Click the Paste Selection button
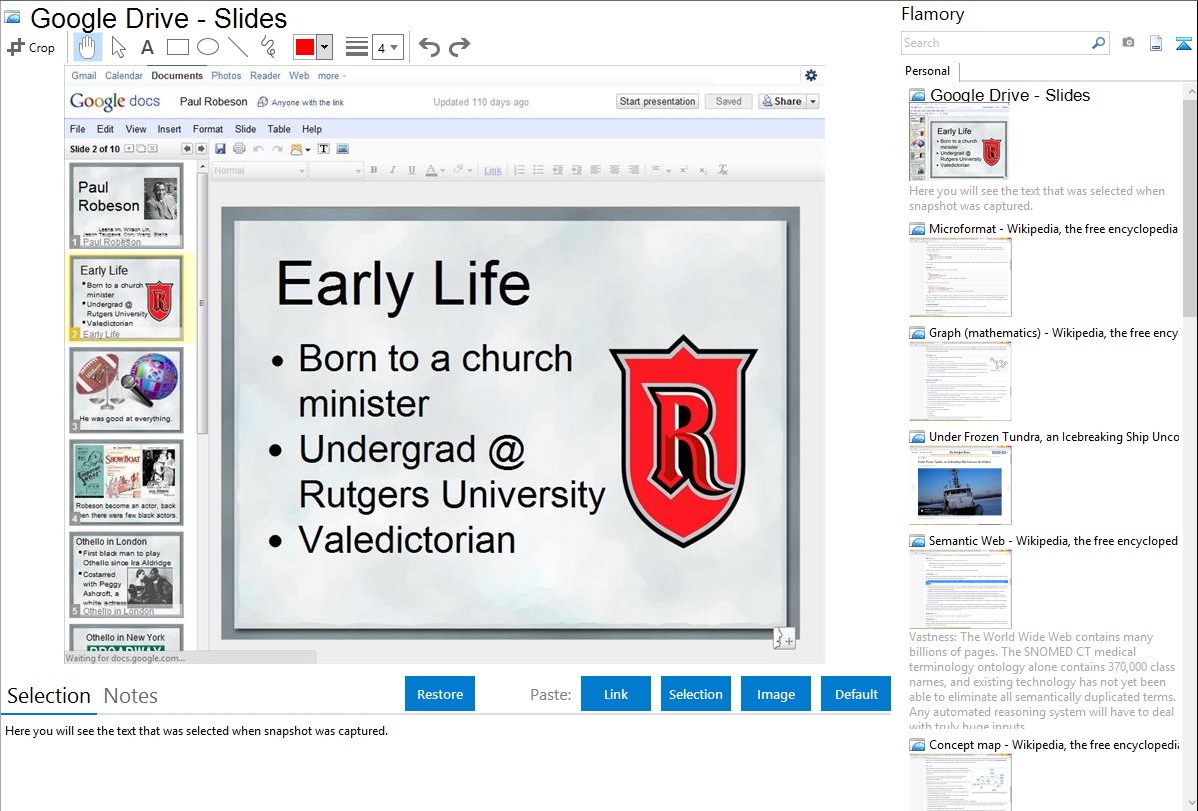This screenshot has width=1198, height=811. coord(696,694)
